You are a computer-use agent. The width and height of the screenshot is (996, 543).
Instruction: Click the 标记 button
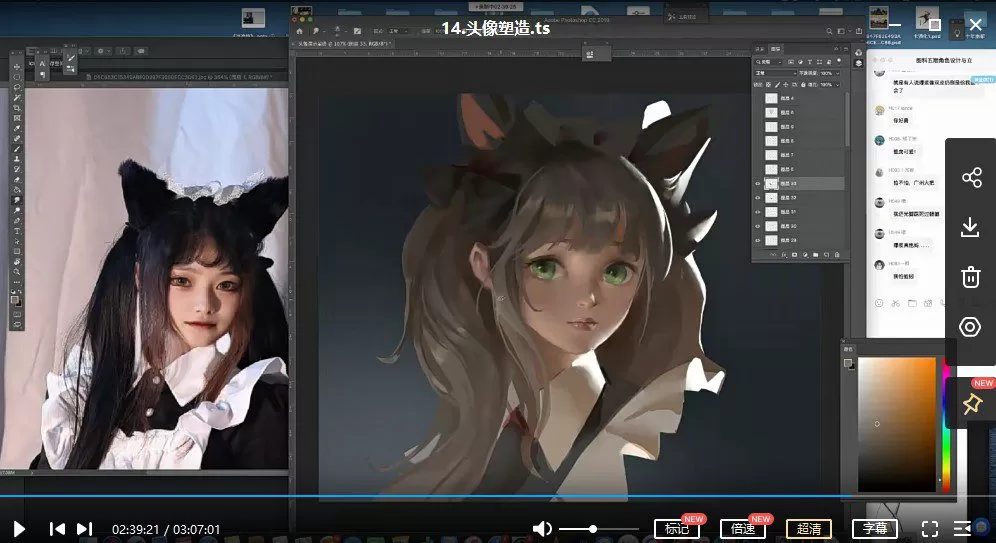pyautogui.click(x=677, y=528)
